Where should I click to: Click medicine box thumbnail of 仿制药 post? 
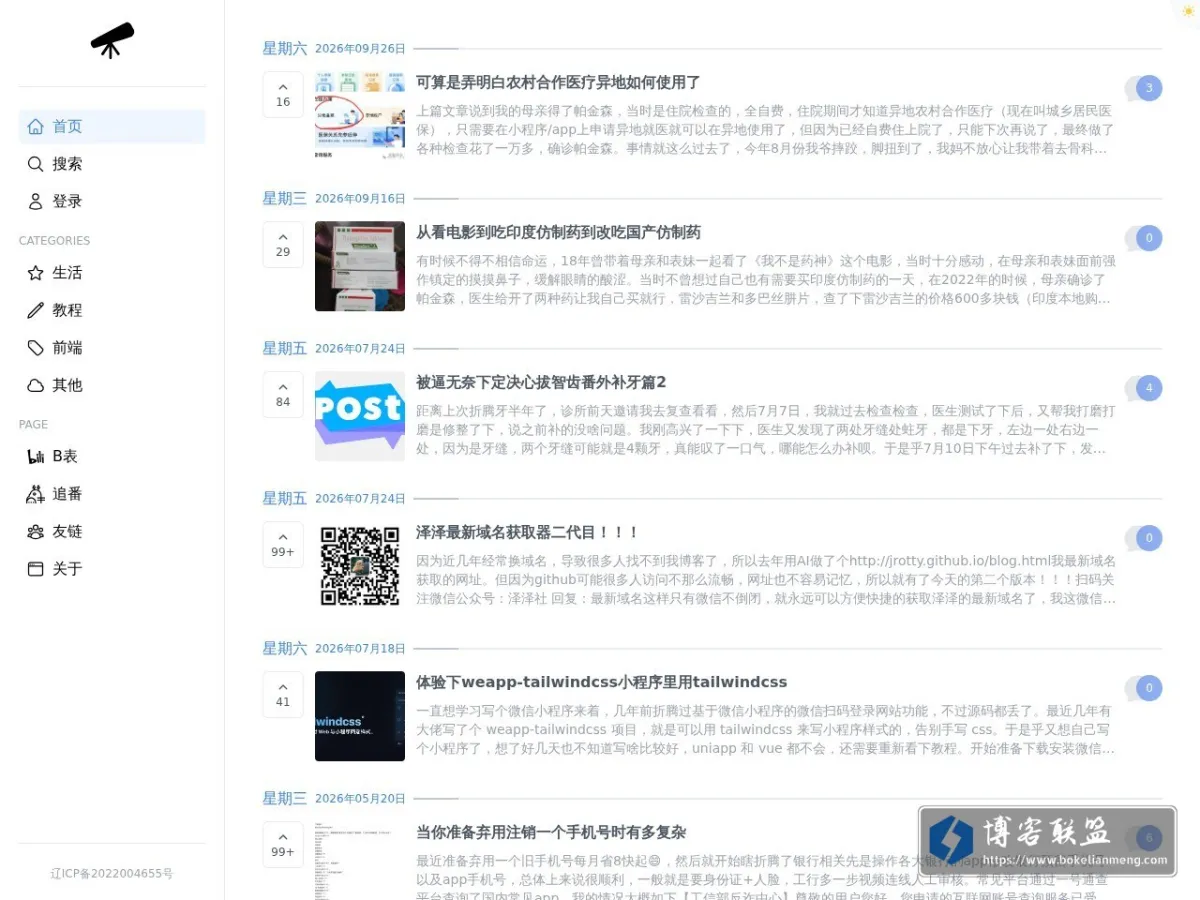coord(360,266)
